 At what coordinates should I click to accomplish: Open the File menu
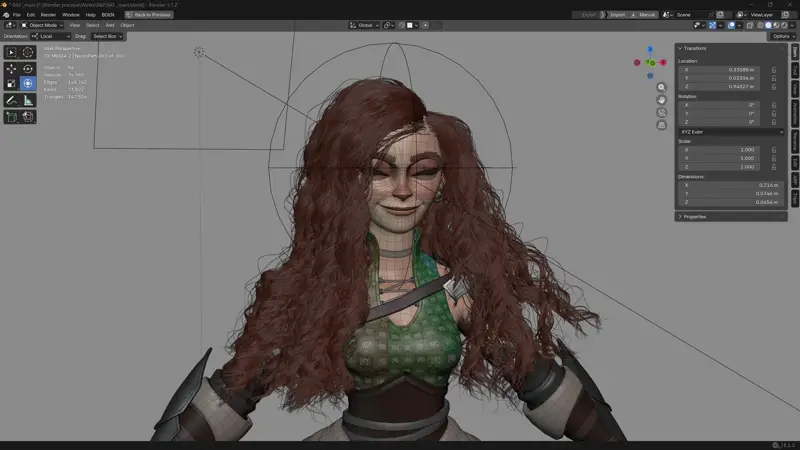pos(16,15)
